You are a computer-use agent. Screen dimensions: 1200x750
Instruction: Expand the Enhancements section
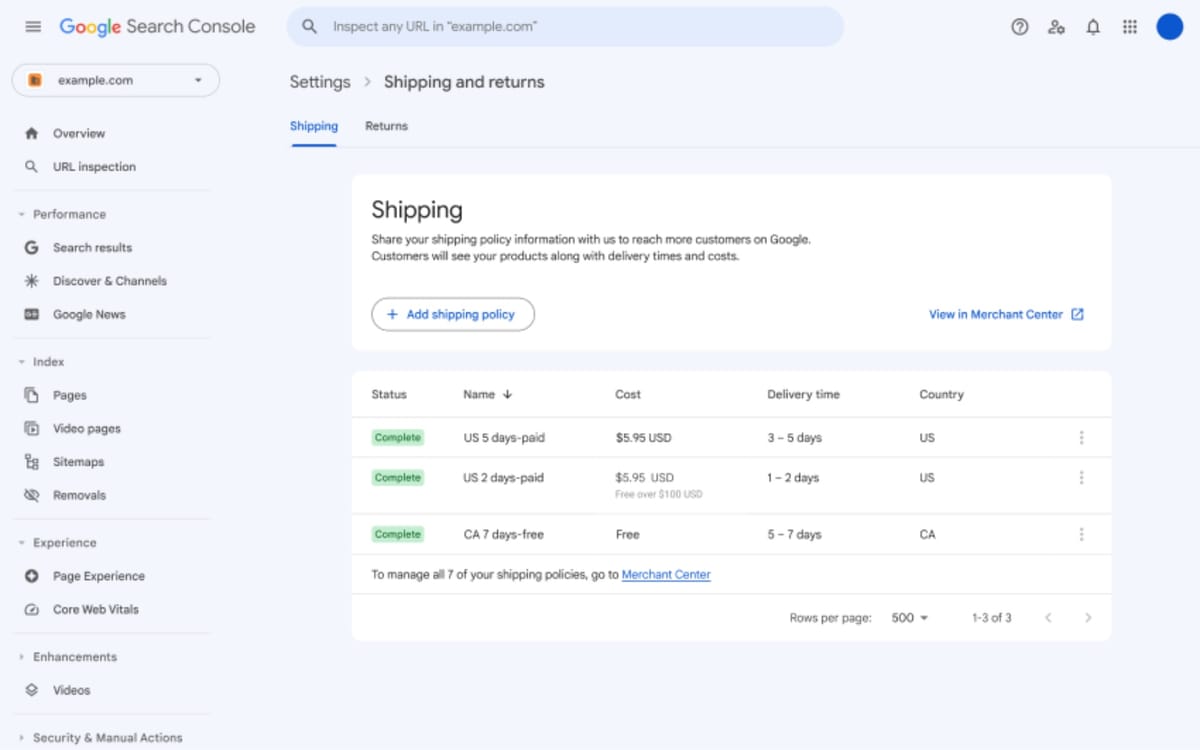pos(74,657)
